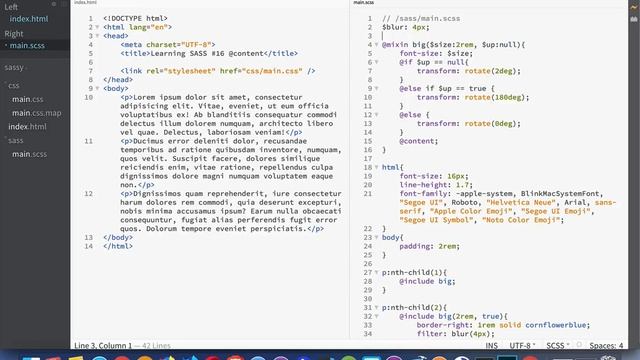
Task: Click the Right pane label in working files
Action: coord(13,33)
